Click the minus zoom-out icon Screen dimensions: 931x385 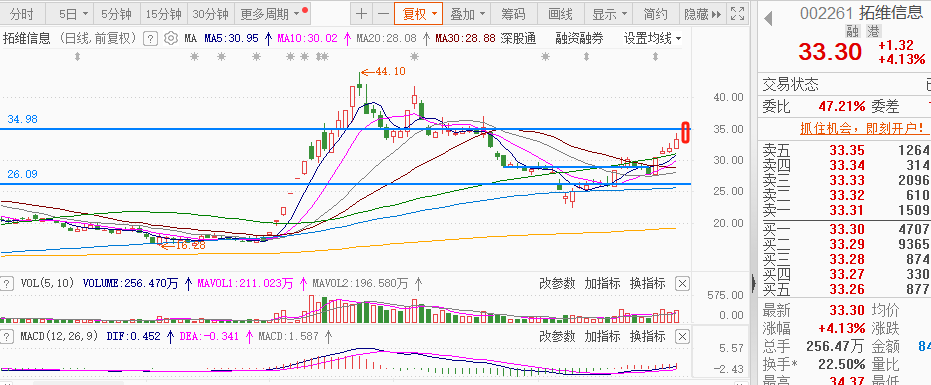[x=384, y=14]
